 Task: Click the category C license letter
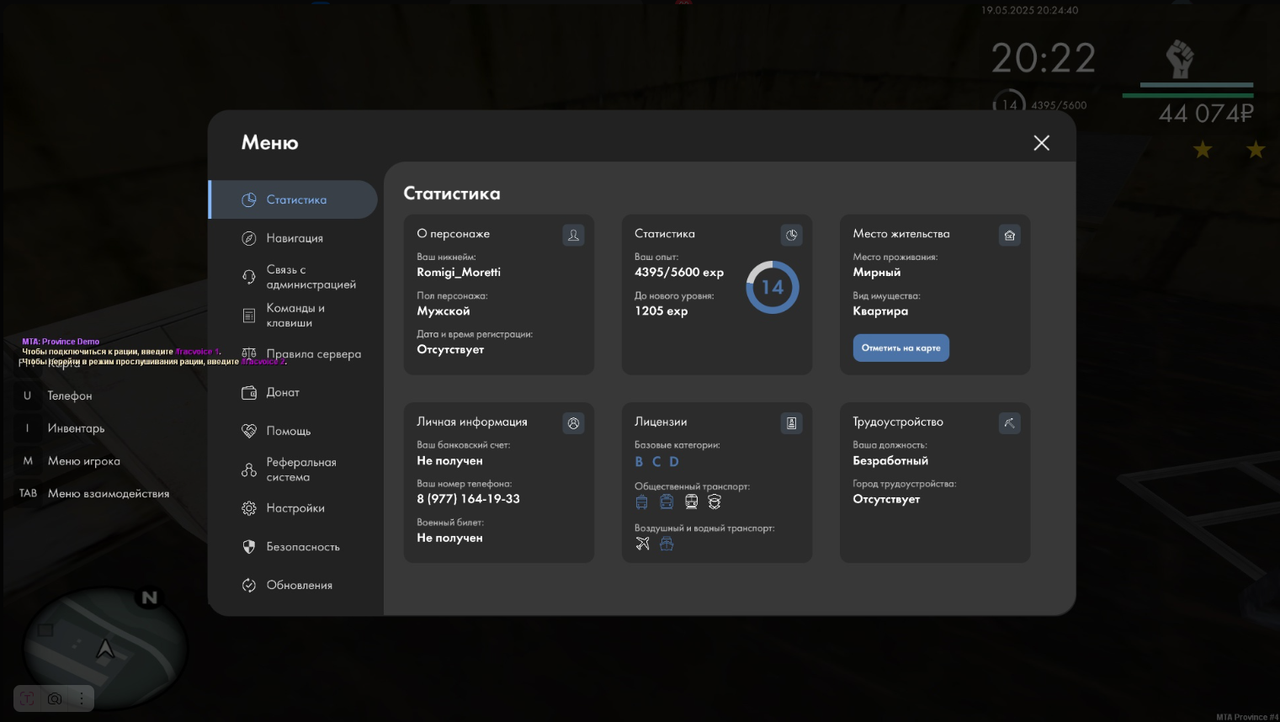[656, 461]
